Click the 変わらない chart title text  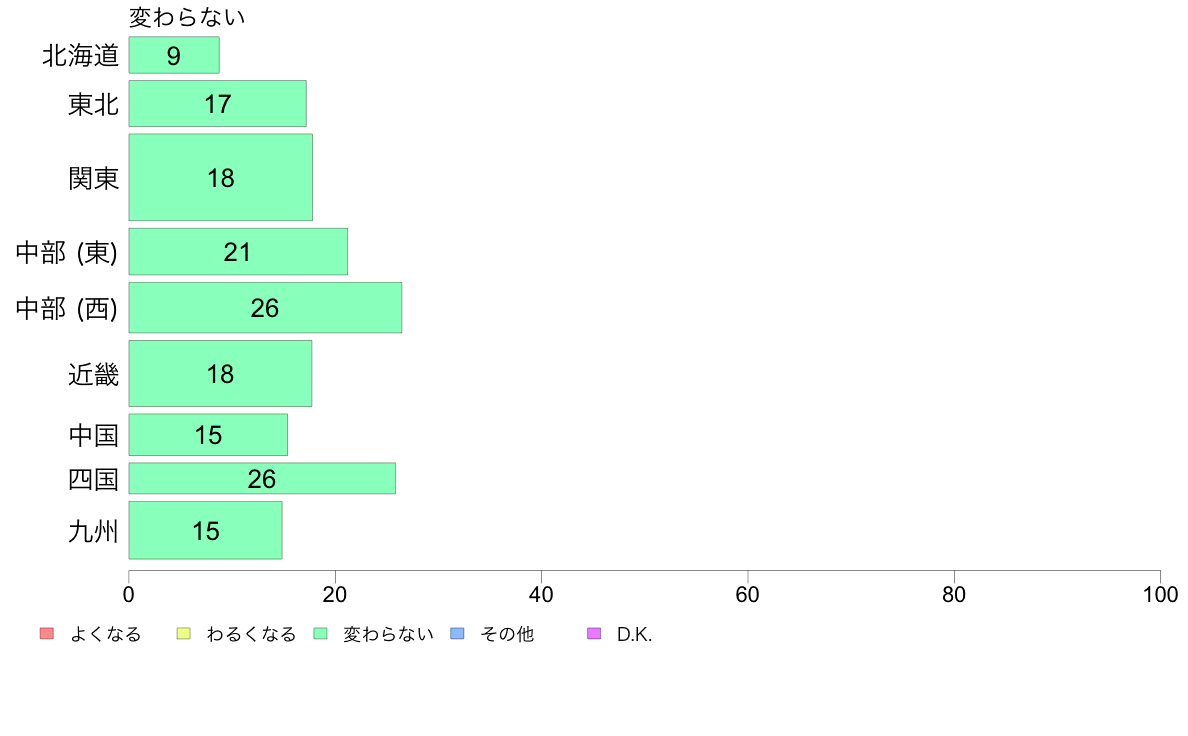[x=188, y=17]
